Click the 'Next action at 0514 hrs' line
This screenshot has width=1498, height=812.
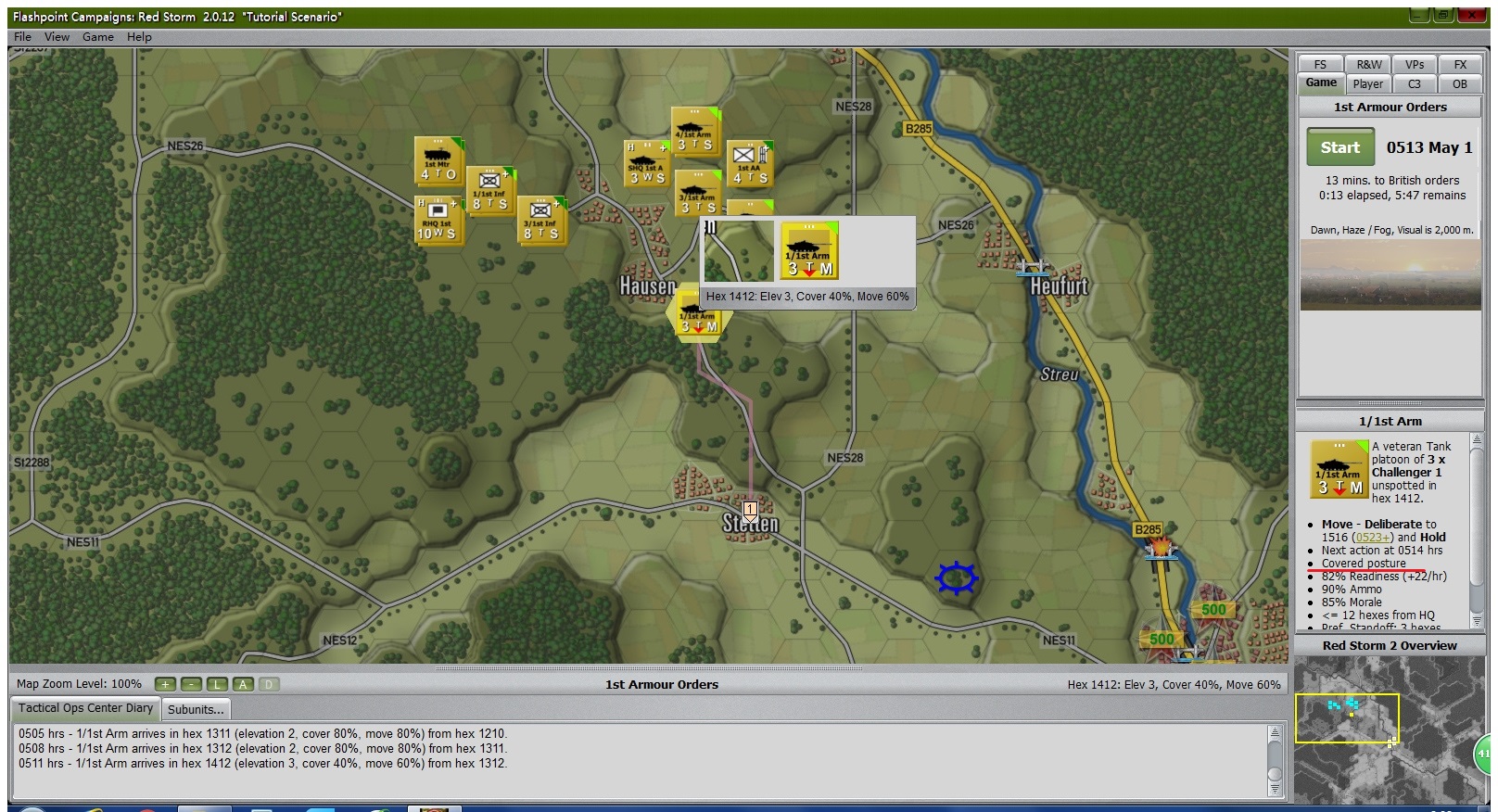[x=1382, y=551]
